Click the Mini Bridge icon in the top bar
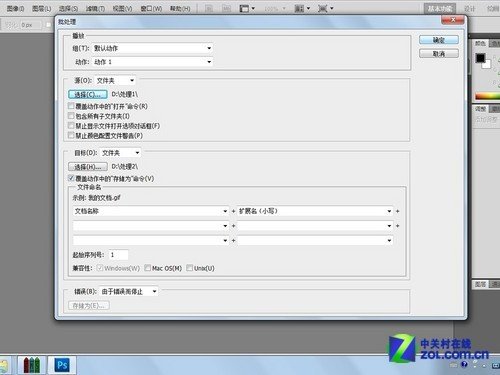The width and height of the screenshot is (500, 375). point(226,8)
